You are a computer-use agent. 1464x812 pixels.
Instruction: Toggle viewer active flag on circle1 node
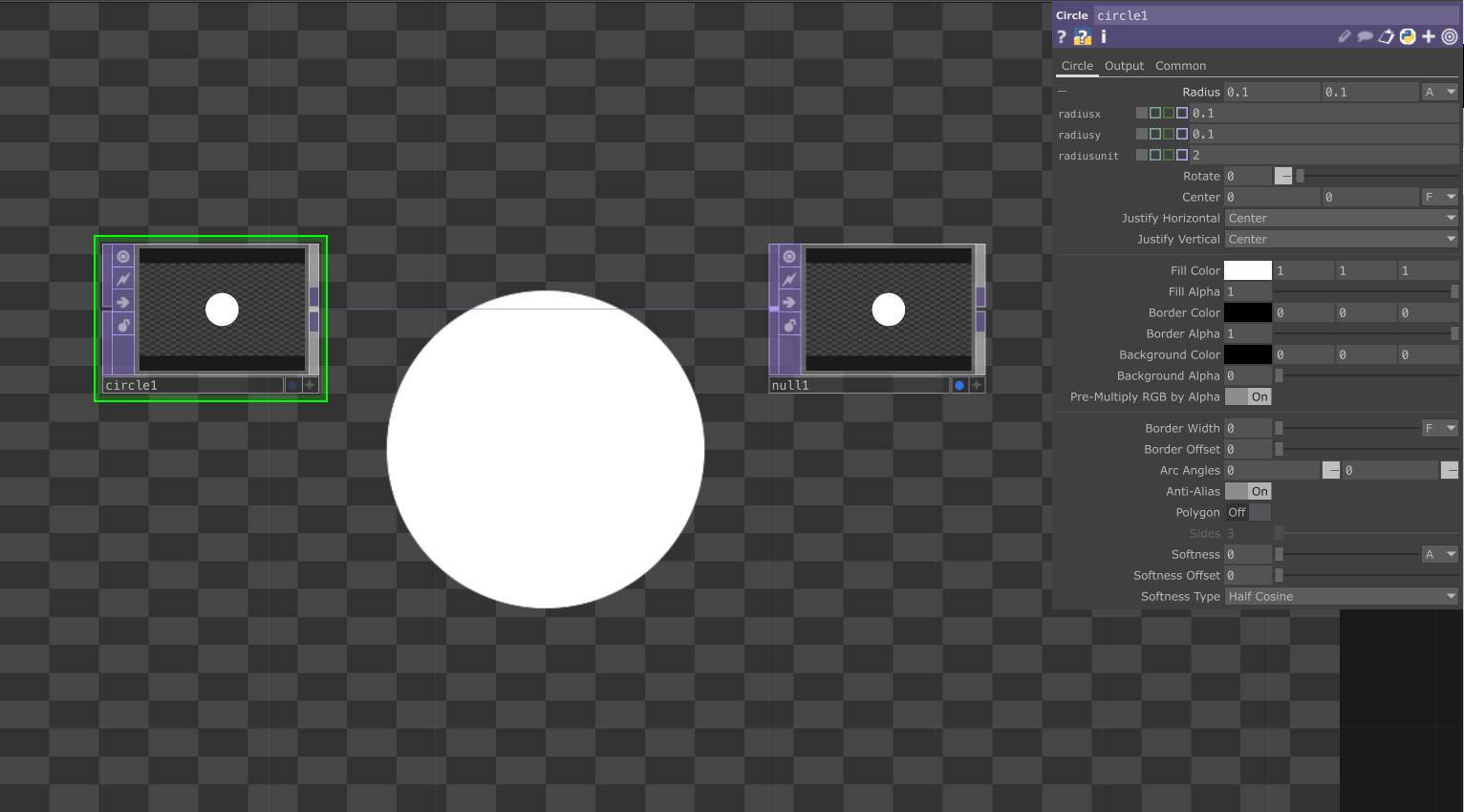click(123, 256)
